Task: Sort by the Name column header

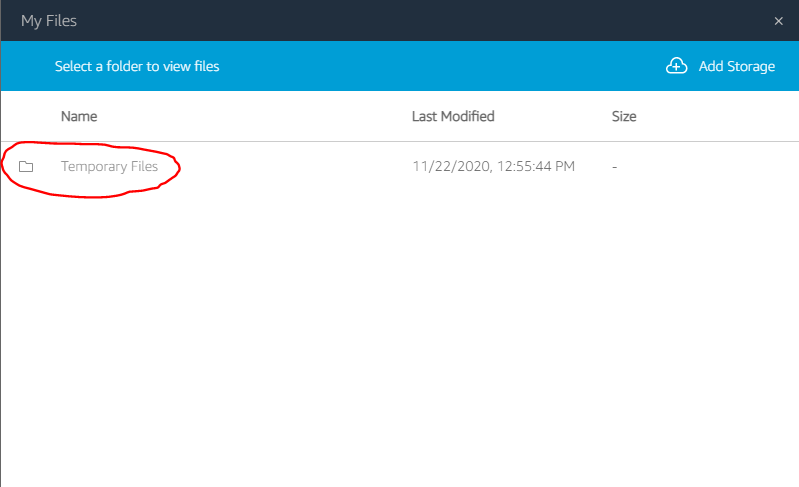Action: pyautogui.click(x=79, y=116)
